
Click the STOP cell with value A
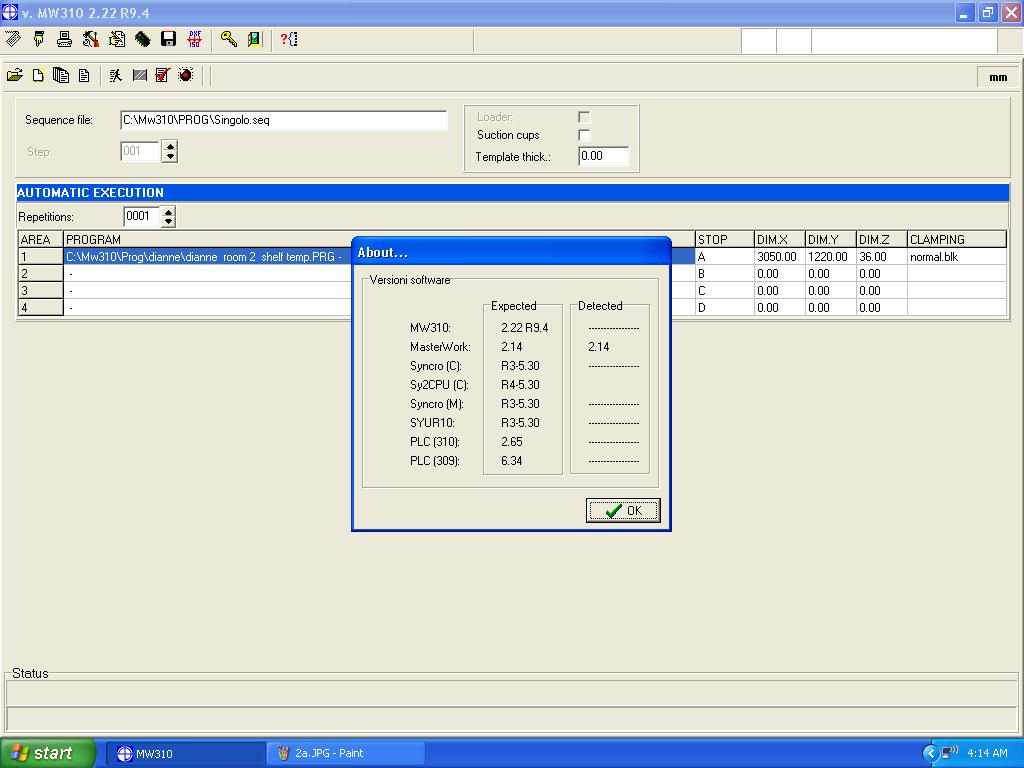coord(724,257)
